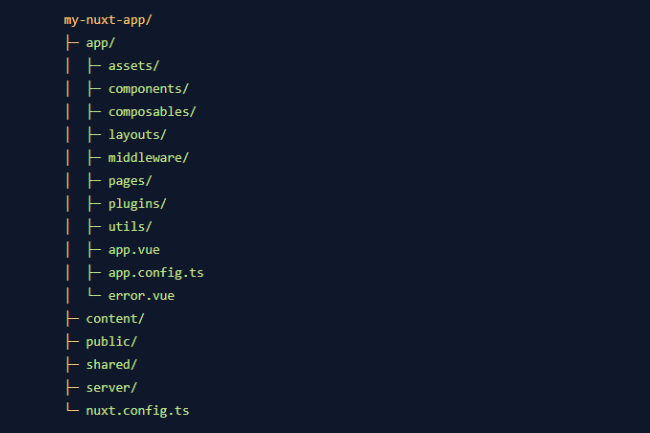Click the error.vue file name
Screen dimensions: 650x433
(141, 296)
